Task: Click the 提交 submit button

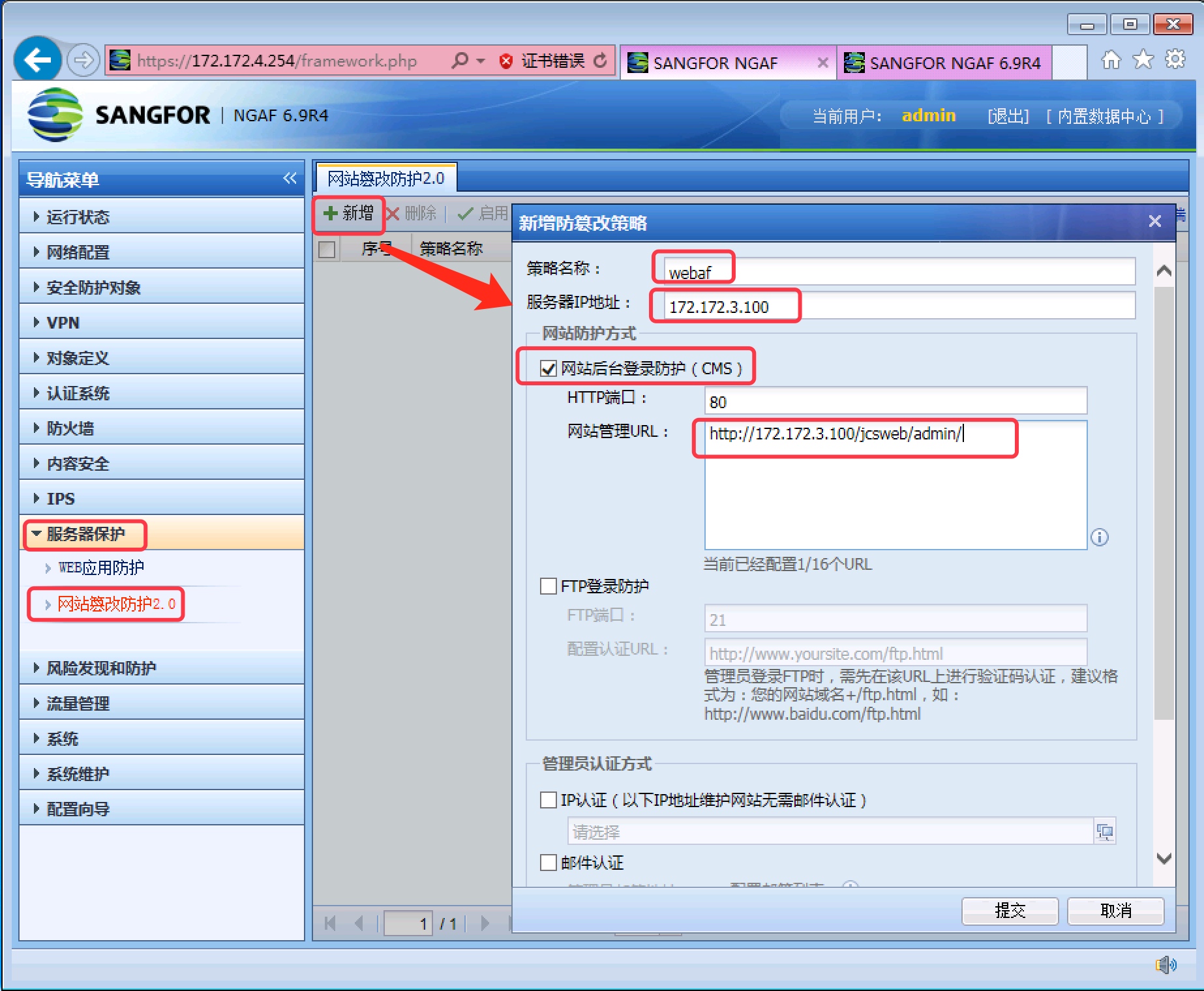Action: click(1010, 911)
